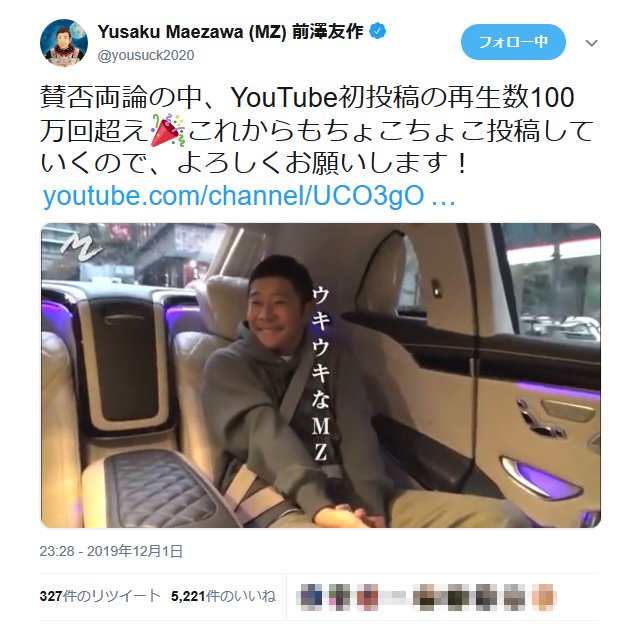The height and width of the screenshot is (630, 640).
Task: Open the youtube.com/channel link
Action: [x=249, y=196]
